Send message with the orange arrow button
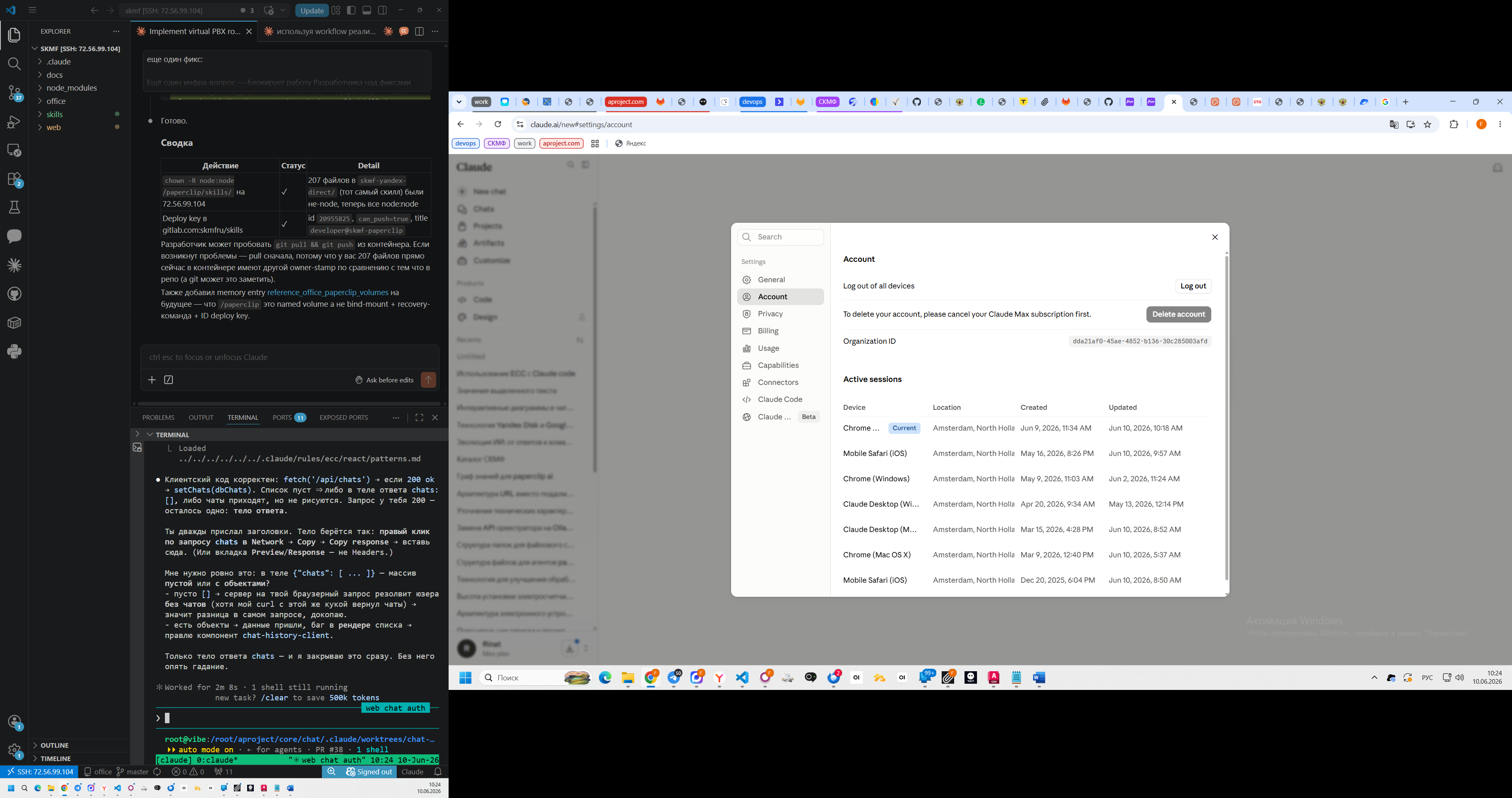1512x798 pixels. coord(429,380)
